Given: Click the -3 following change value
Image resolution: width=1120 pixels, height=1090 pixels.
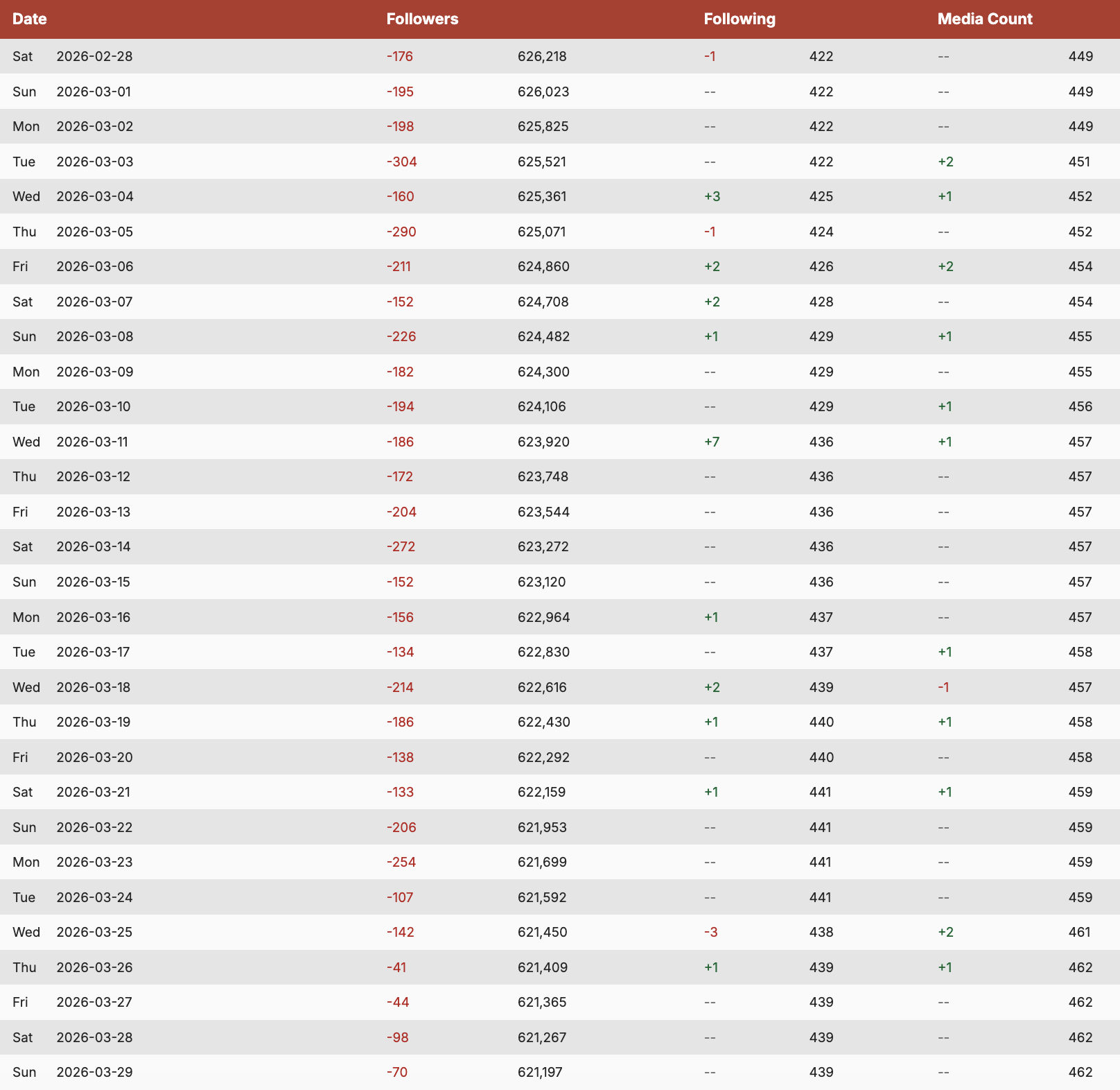Looking at the screenshot, I should pos(710,932).
